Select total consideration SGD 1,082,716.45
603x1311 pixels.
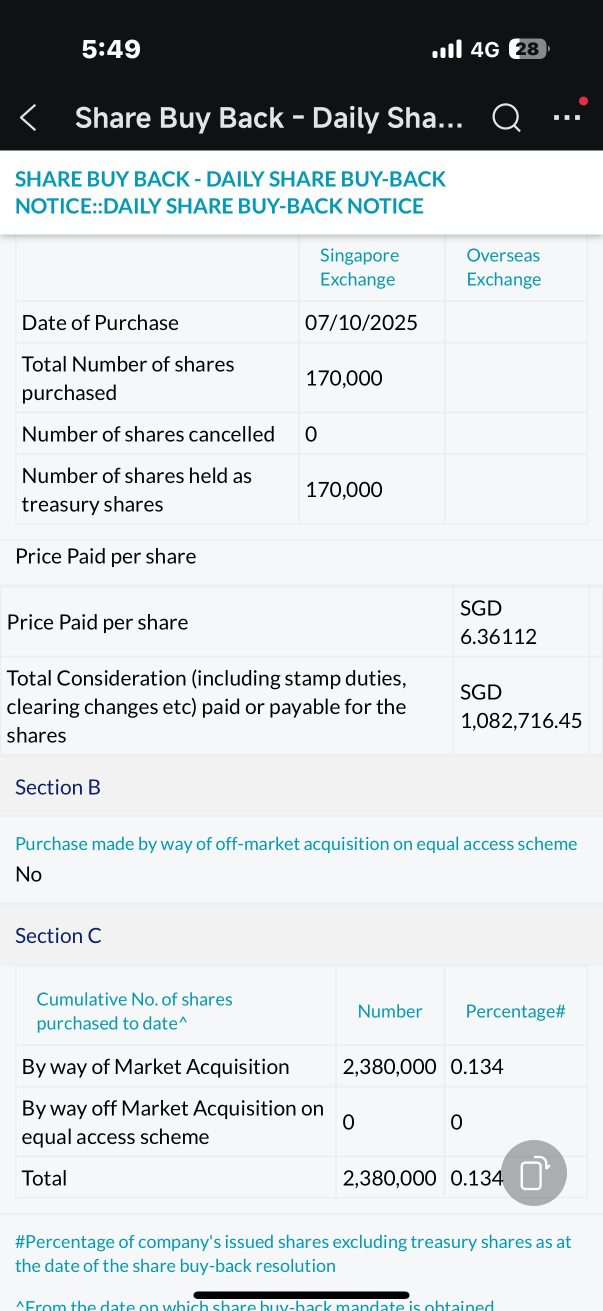[520, 706]
